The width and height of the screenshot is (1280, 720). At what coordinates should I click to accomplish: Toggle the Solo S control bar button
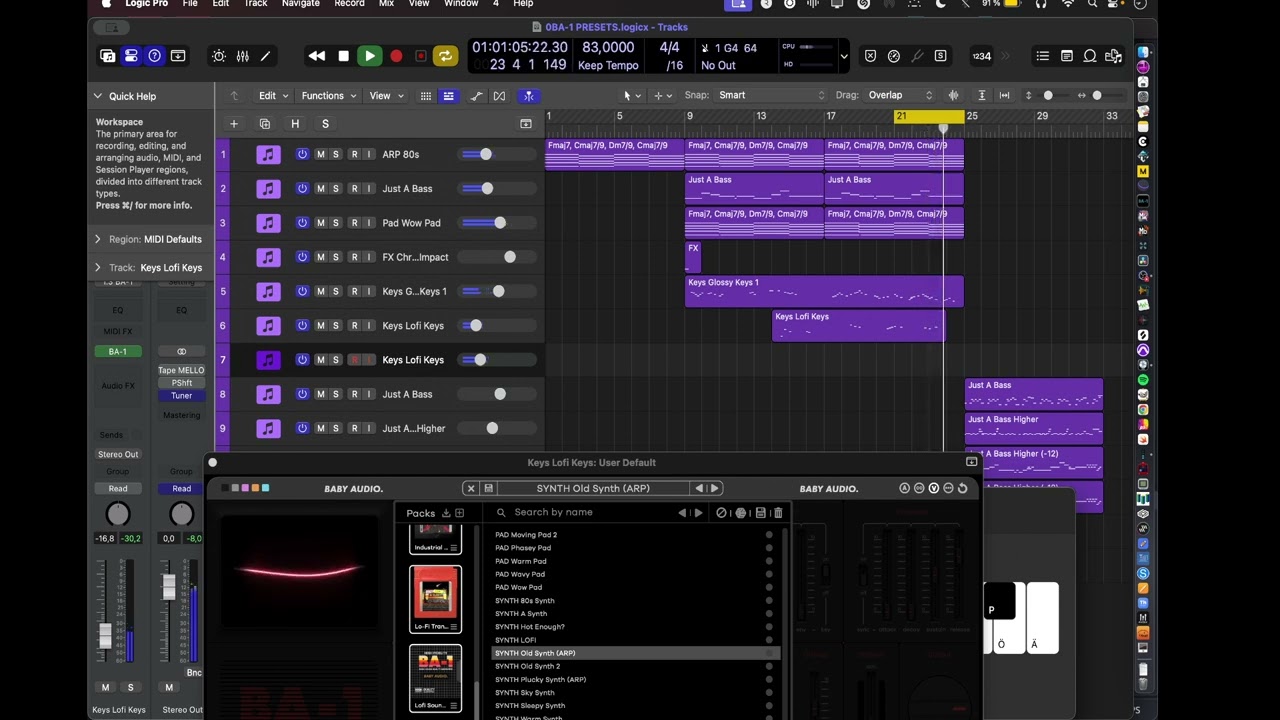[x=940, y=56]
